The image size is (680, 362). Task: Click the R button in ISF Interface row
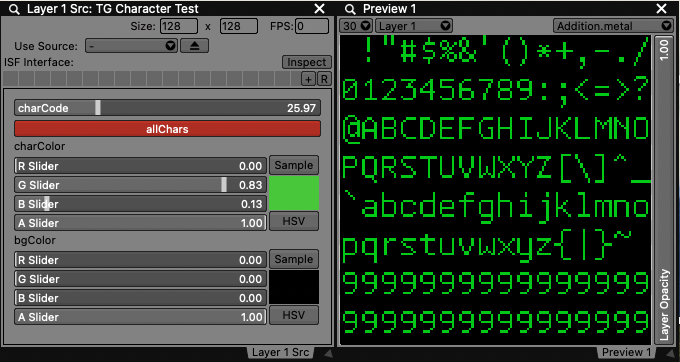tap(324, 79)
